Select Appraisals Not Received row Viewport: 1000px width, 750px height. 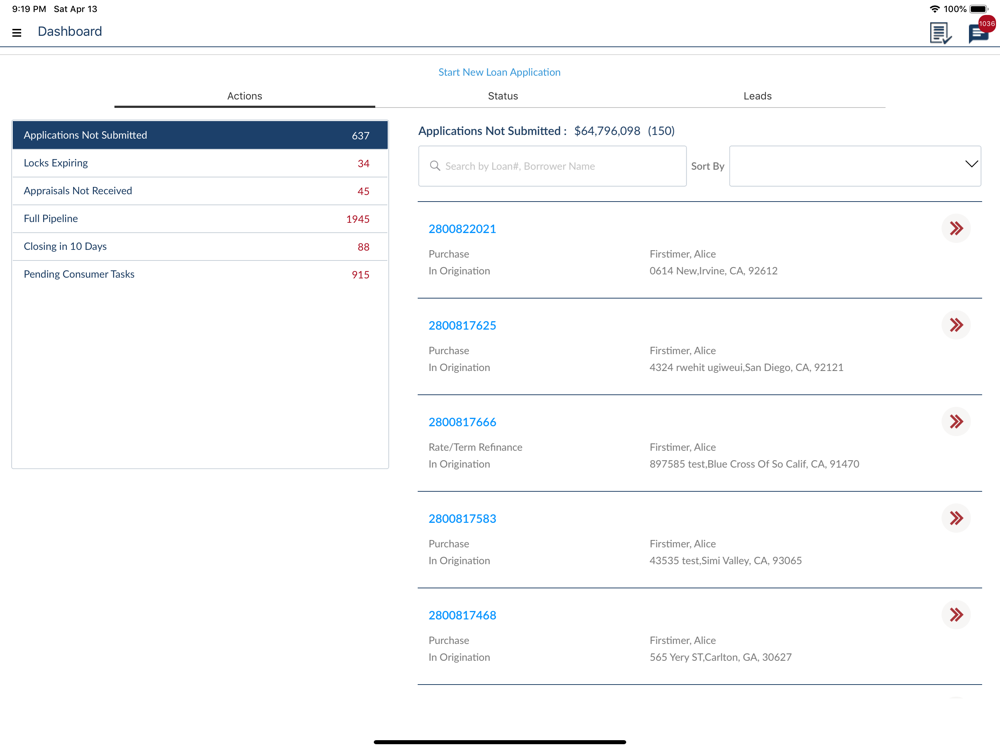199,191
